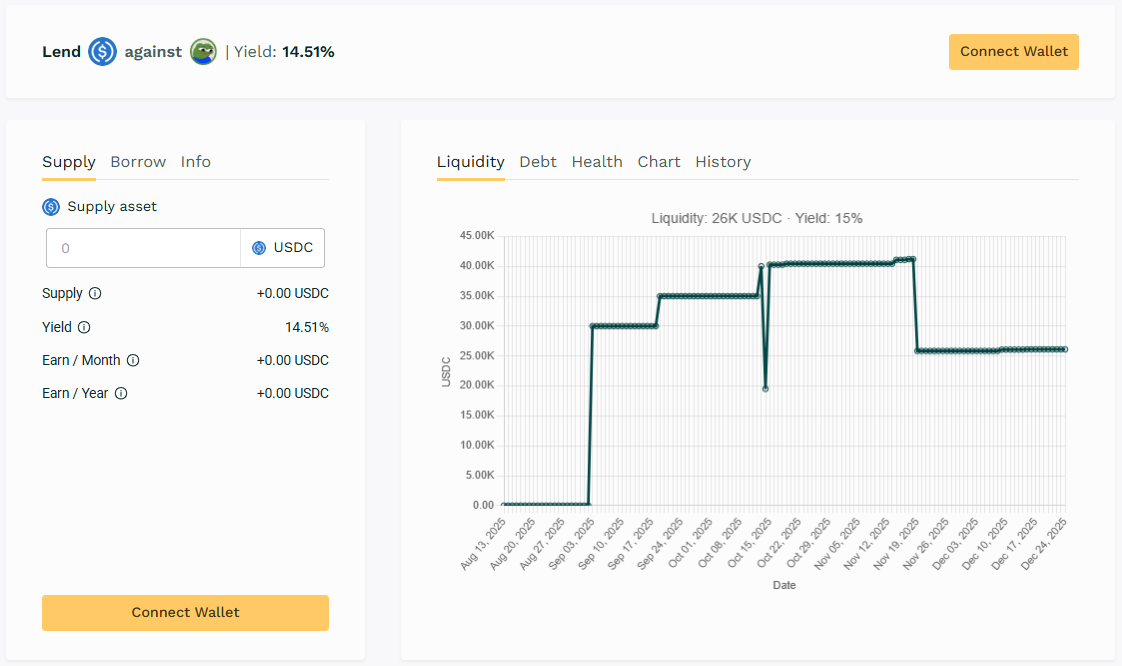This screenshot has width=1122, height=666.
Task: Click the Pepe frog collateral icon
Action: pyautogui.click(x=203, y=52)
